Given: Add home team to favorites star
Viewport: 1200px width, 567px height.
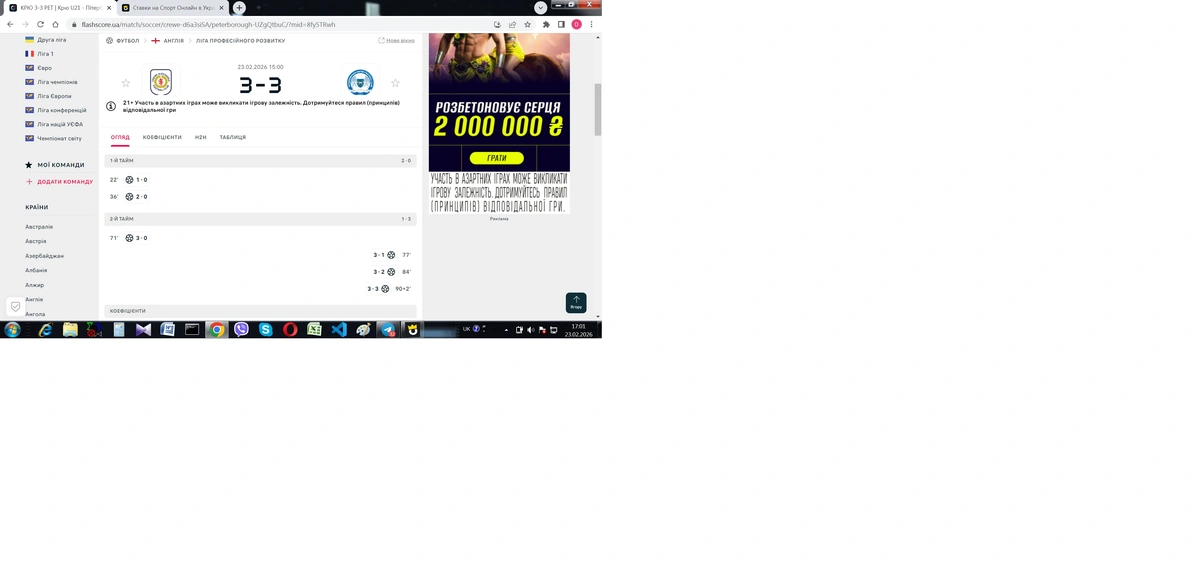Looking at the screenshot, I should point(126,83).
